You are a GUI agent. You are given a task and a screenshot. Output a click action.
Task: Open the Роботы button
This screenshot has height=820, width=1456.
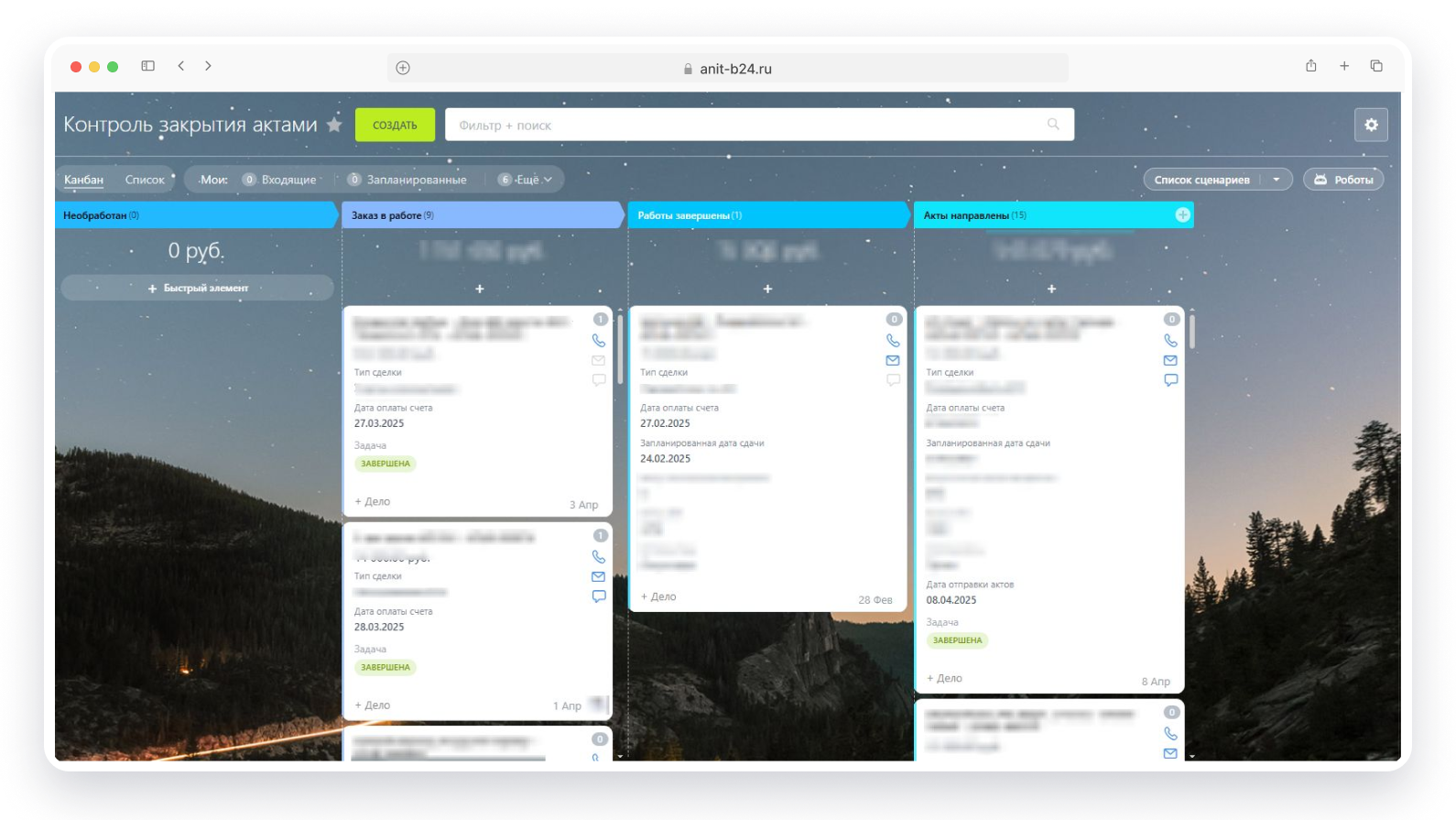coord(1343,180)
